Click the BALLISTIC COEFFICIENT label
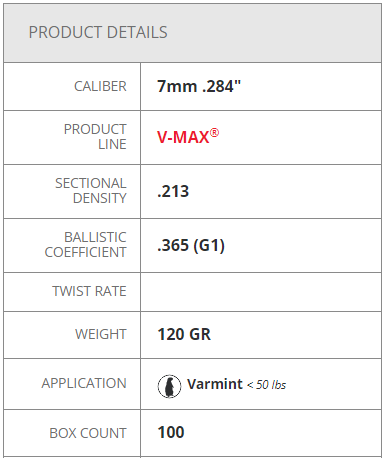 86,245
